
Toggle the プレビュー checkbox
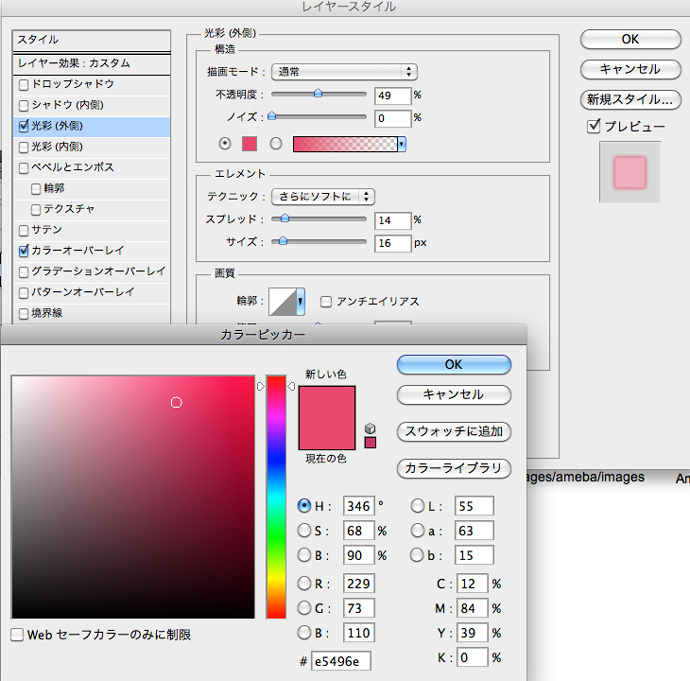tap(594, 126)
